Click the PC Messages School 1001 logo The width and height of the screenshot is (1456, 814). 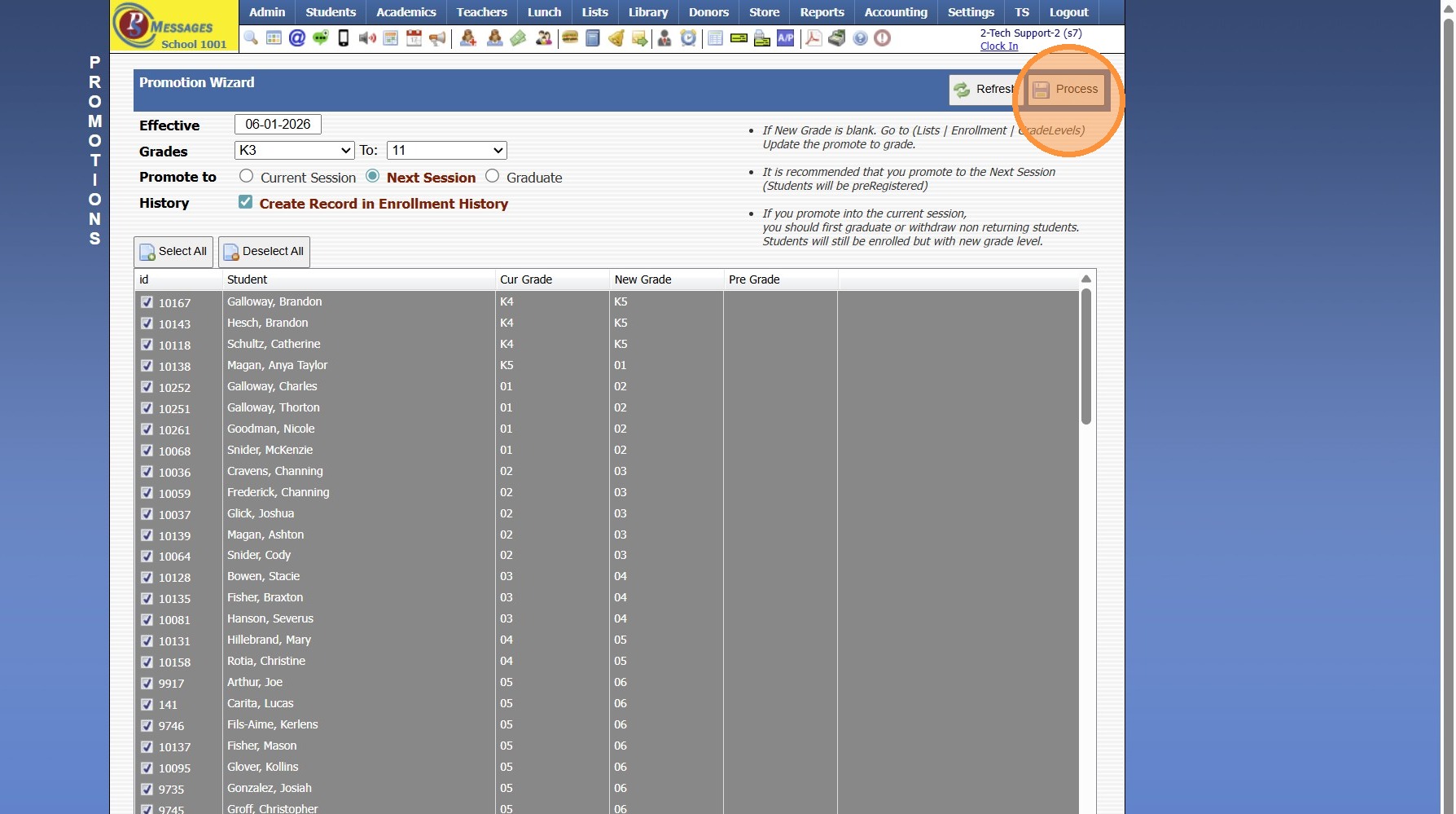tap(174, 26)
